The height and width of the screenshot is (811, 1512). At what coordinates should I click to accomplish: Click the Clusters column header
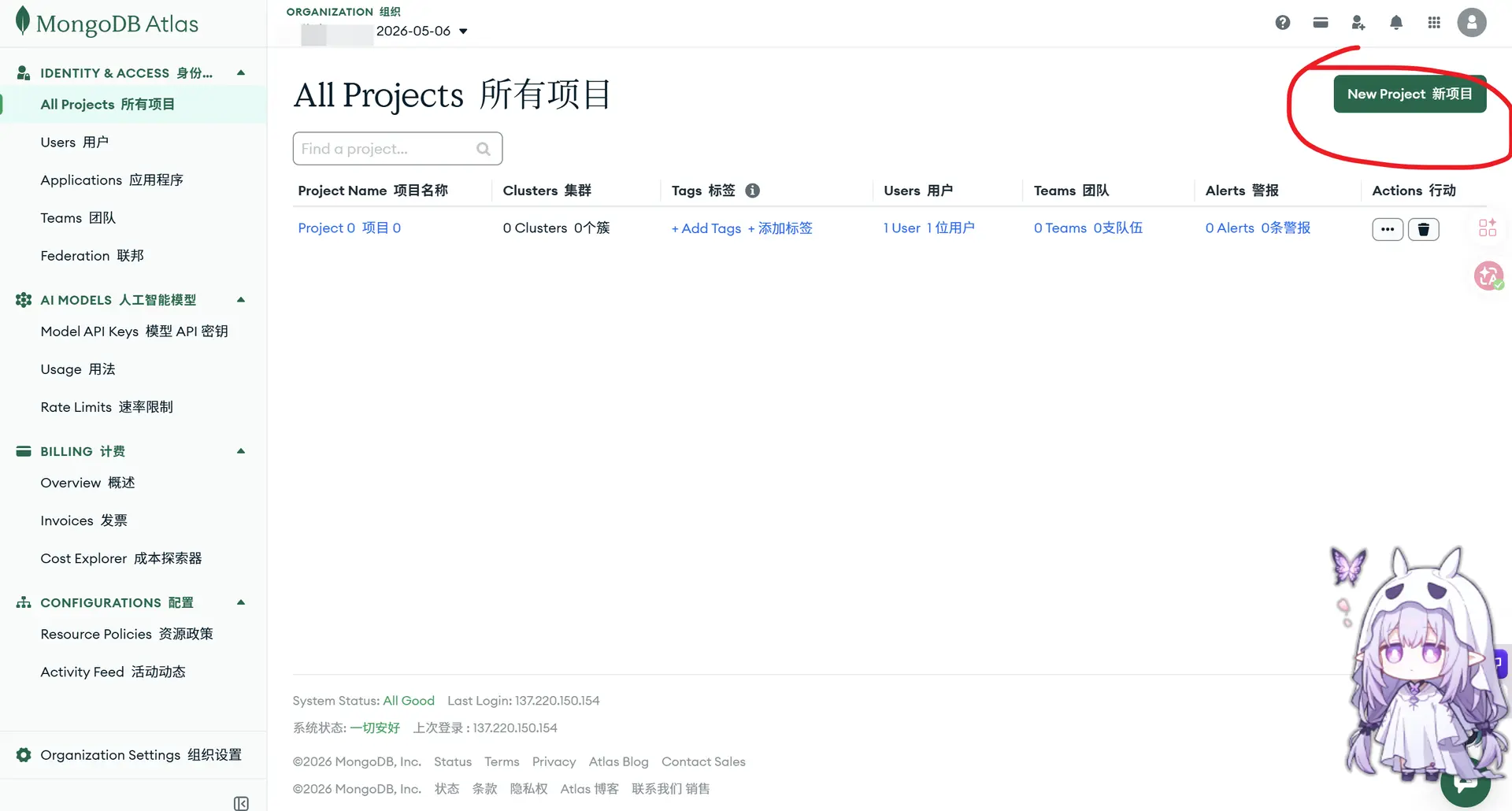pos(547,191)
